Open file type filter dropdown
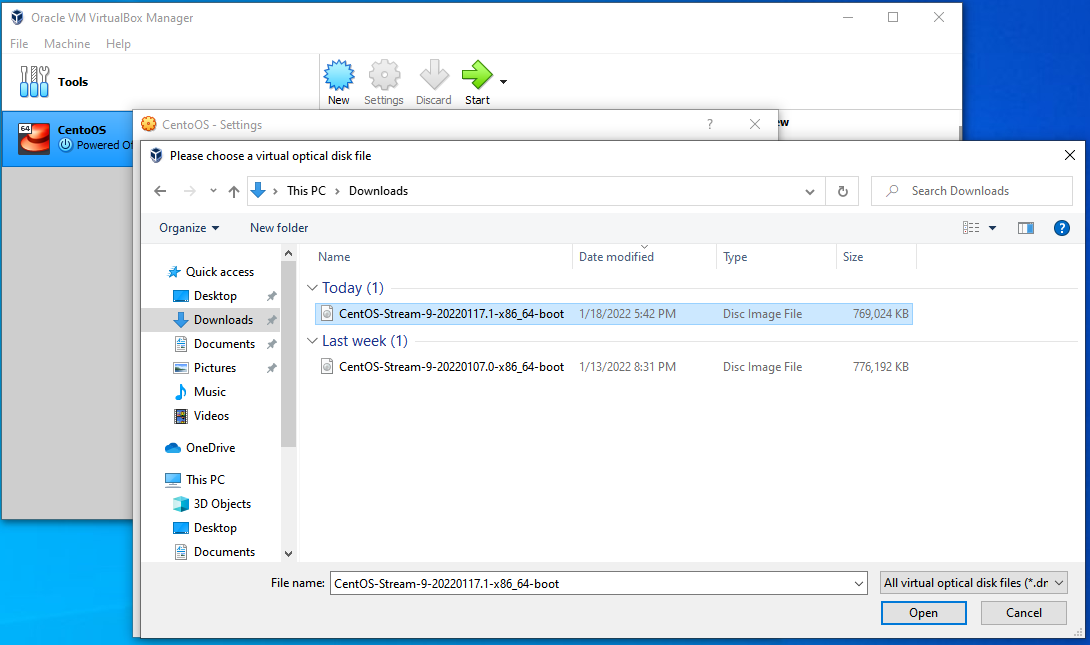 pos(973,583)
